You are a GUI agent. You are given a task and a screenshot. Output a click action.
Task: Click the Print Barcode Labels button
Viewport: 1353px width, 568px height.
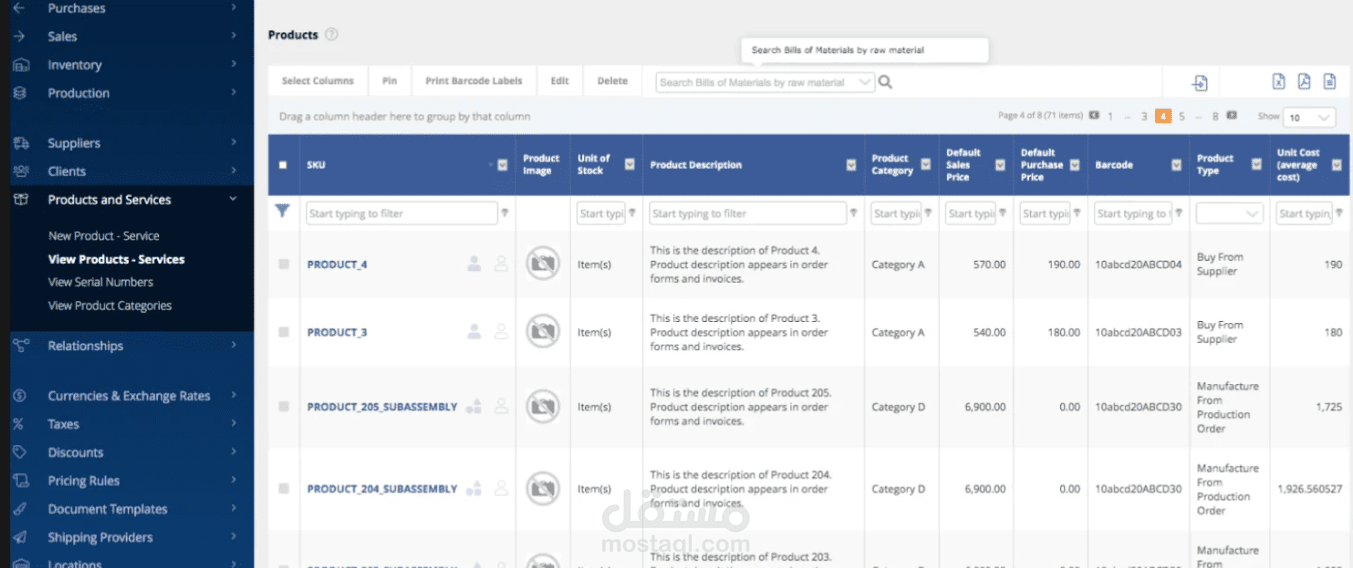tap(474, 81)
